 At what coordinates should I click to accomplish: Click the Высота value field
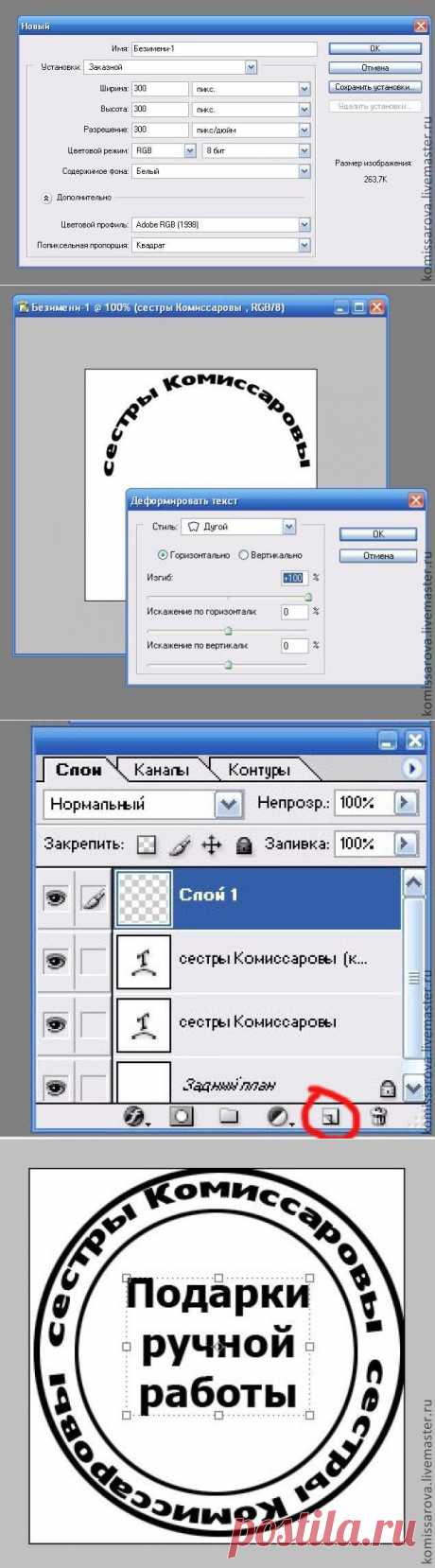[160, 109]
